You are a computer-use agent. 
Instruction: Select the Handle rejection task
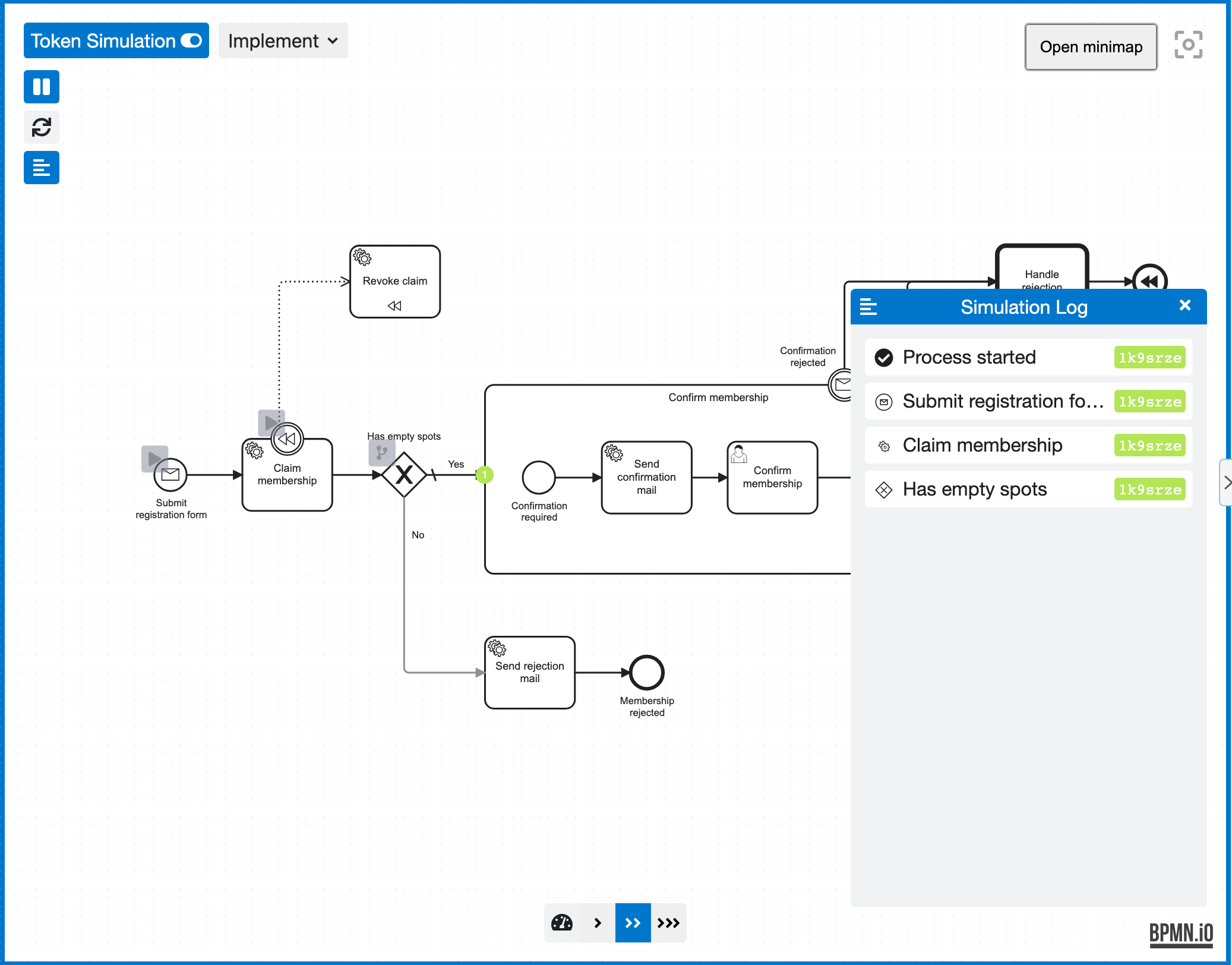coord(1042,267)
